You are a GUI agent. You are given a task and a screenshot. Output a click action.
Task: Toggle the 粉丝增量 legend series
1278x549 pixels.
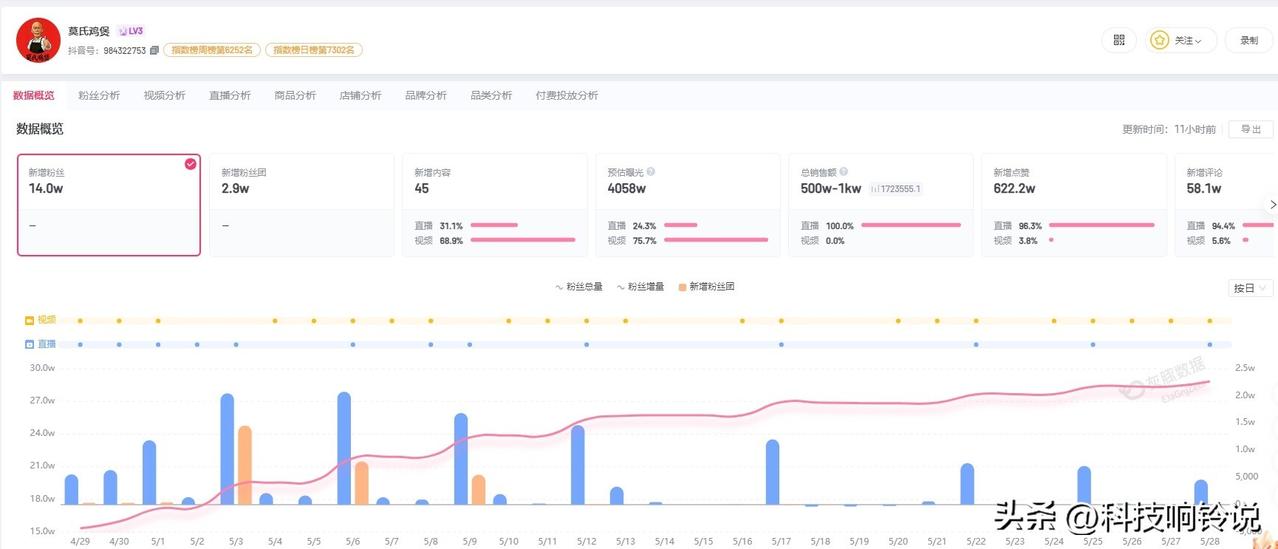(641, 287)
